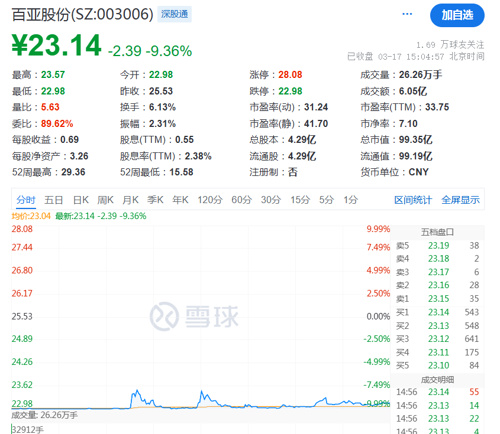This screenshot has width=500, height=434.
Task: Open the 月K chart tab
Action: 130,200
